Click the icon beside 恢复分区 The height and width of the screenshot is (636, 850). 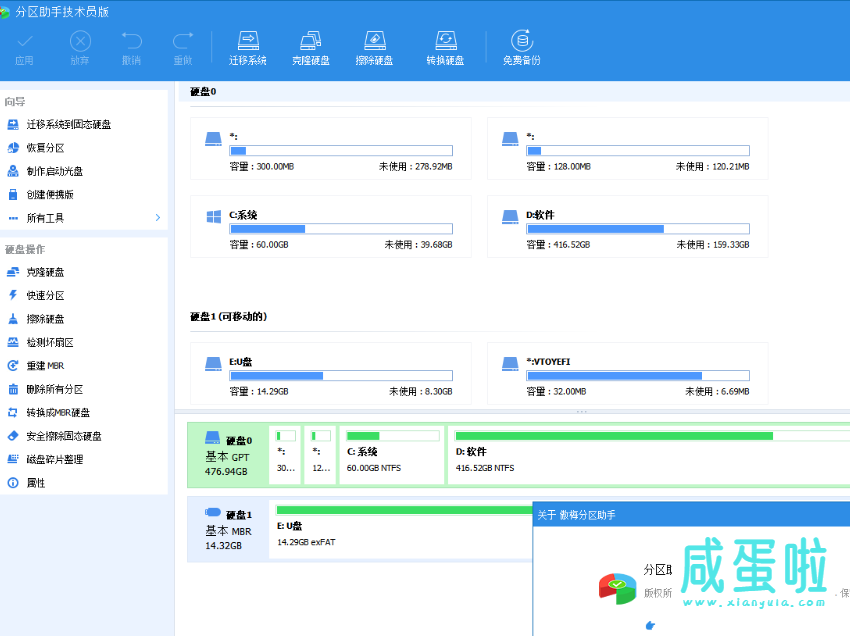[x=13, y=147]
